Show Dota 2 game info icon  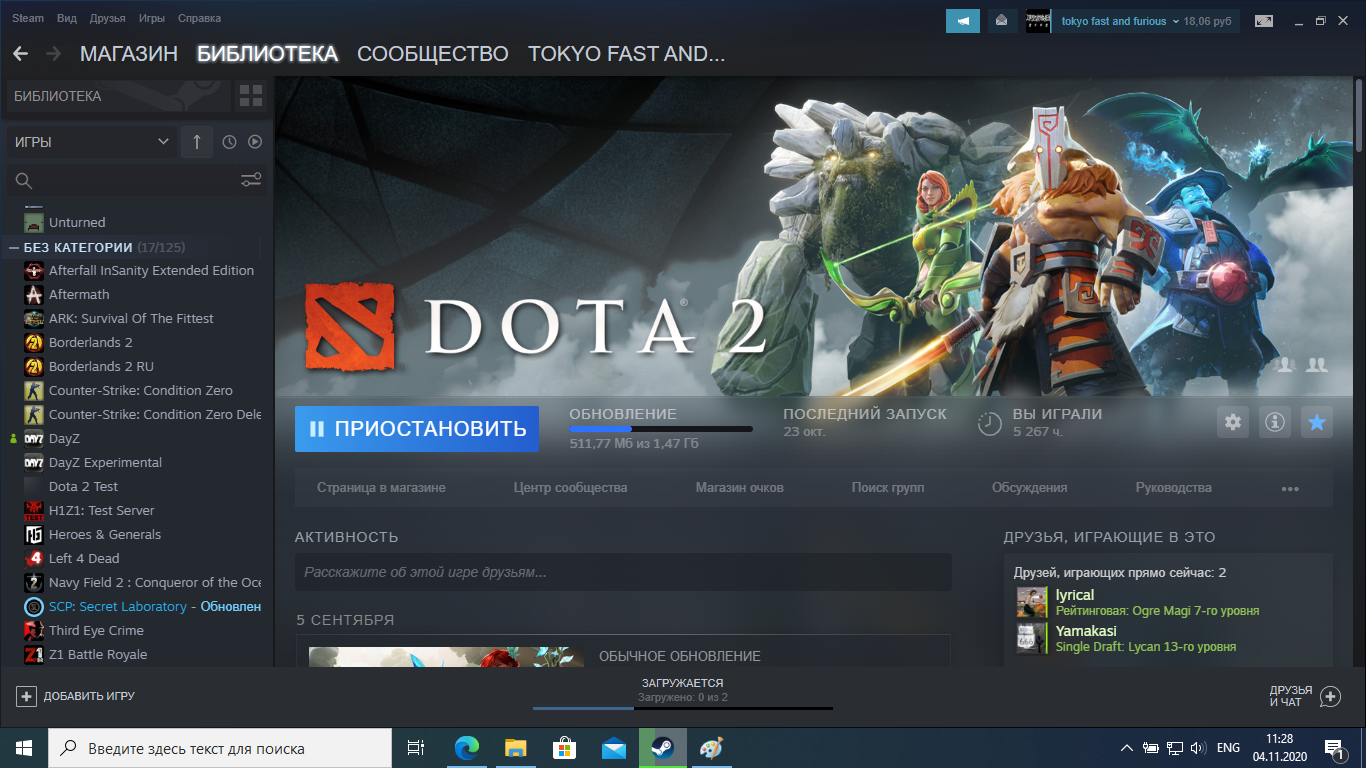(x=1275, y=423)
